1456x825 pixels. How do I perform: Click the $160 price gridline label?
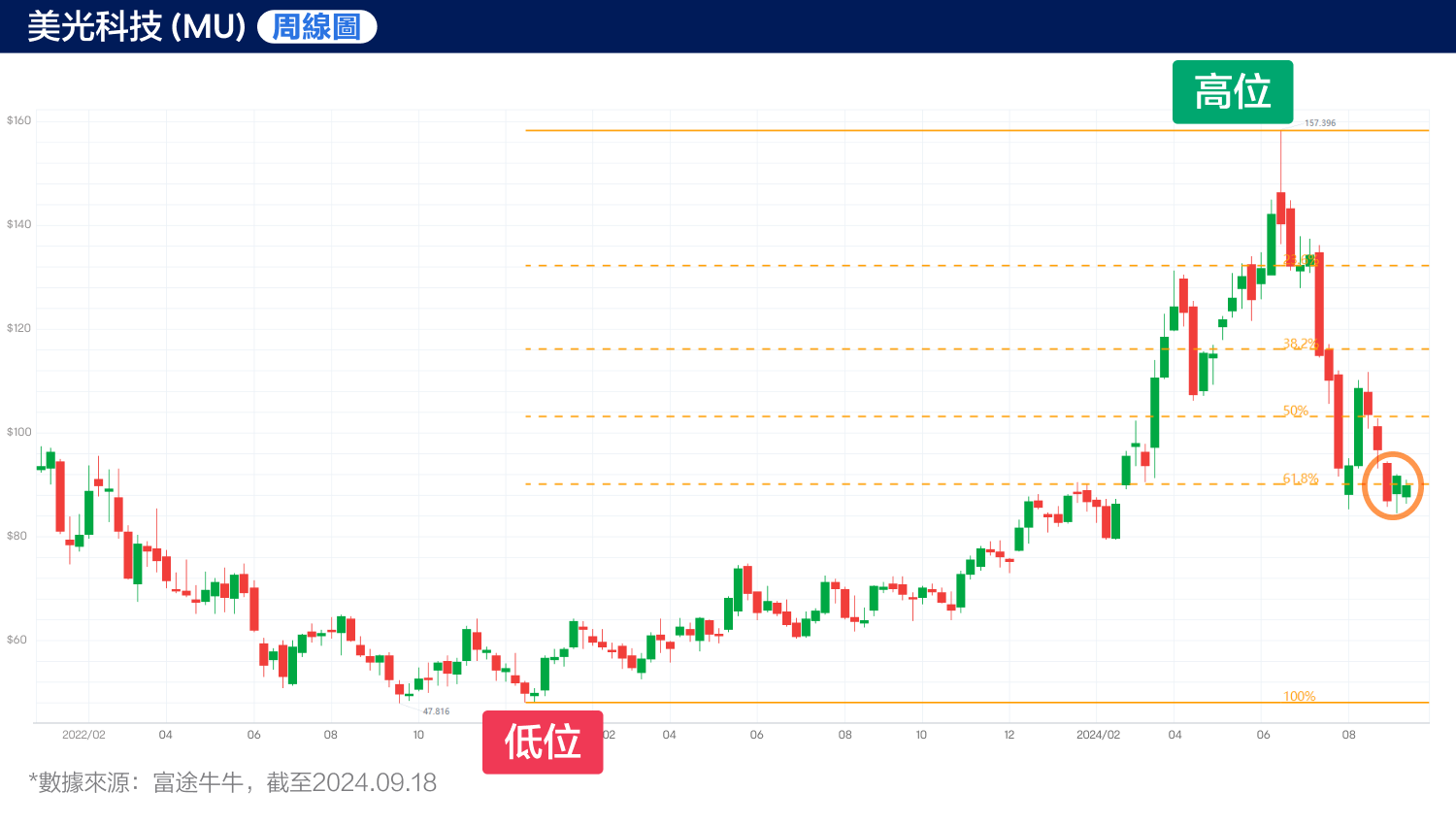point(20,119)
